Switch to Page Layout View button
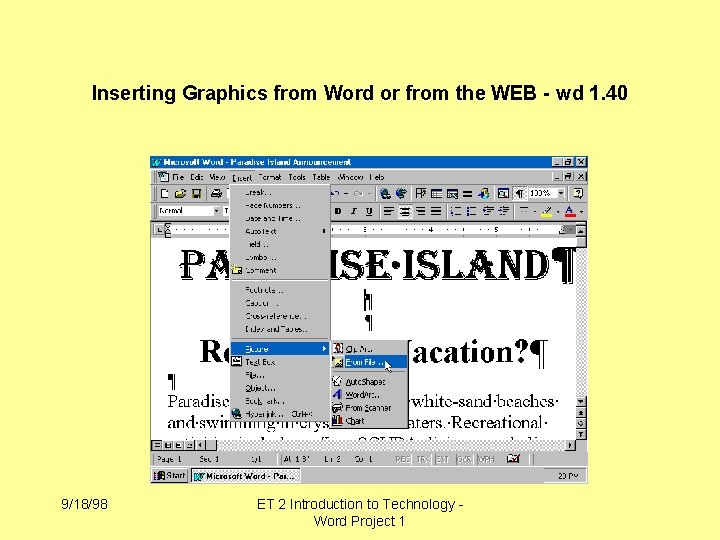This screenshot has width=720, height=540. [178, 445]
